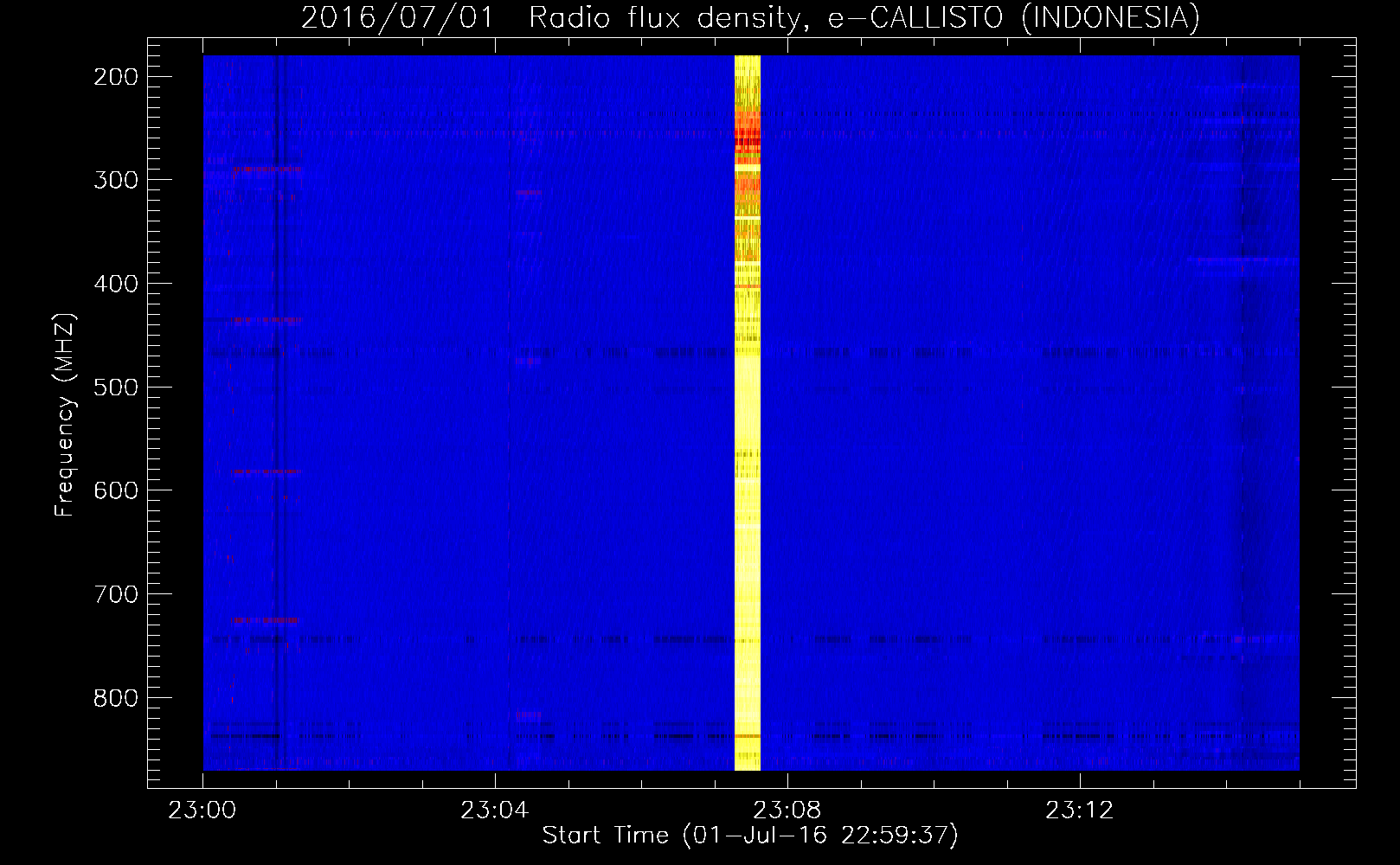Click the 700 frequency tick label

116,594
